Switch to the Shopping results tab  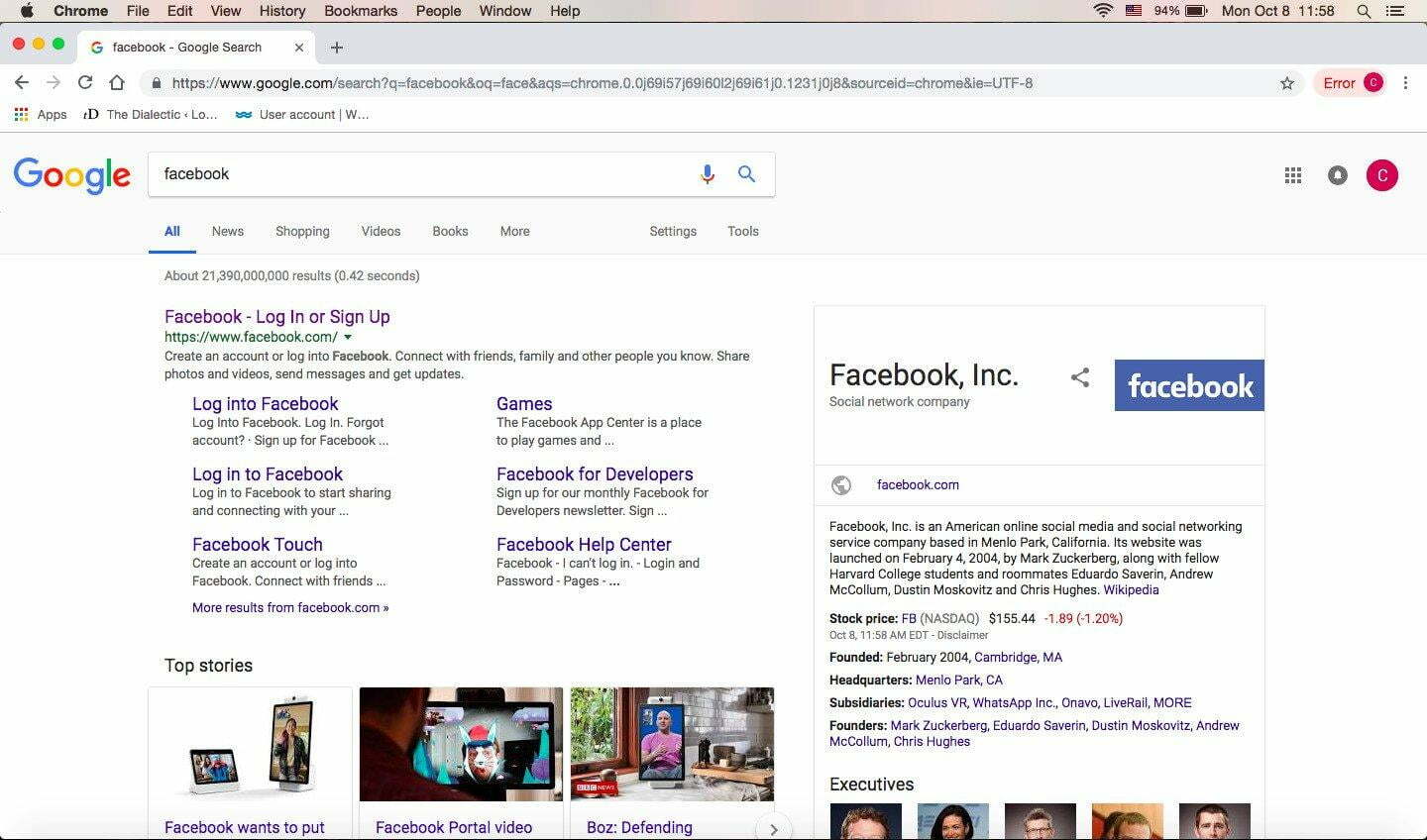tap(302, 231)
